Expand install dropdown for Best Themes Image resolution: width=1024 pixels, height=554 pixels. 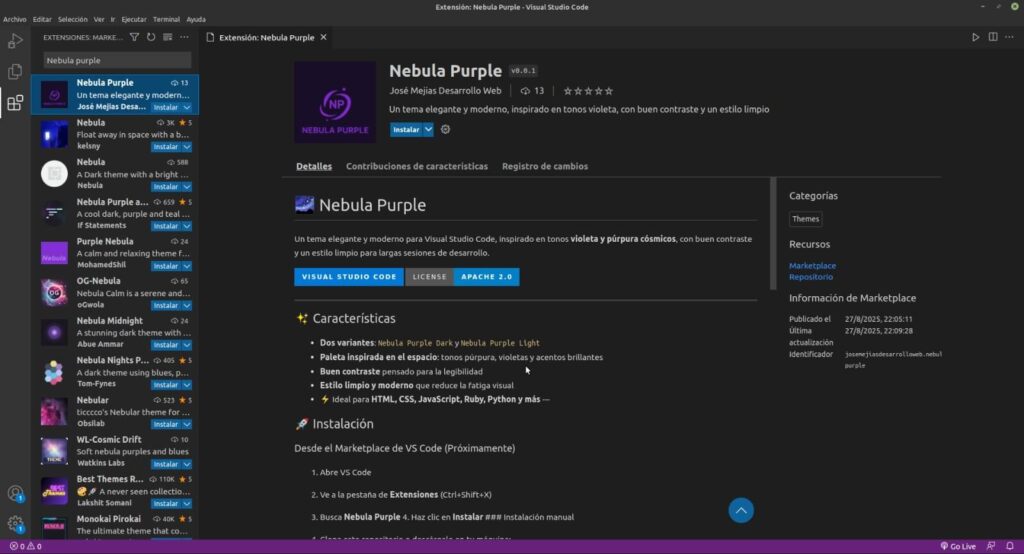[x=187, y=504]
